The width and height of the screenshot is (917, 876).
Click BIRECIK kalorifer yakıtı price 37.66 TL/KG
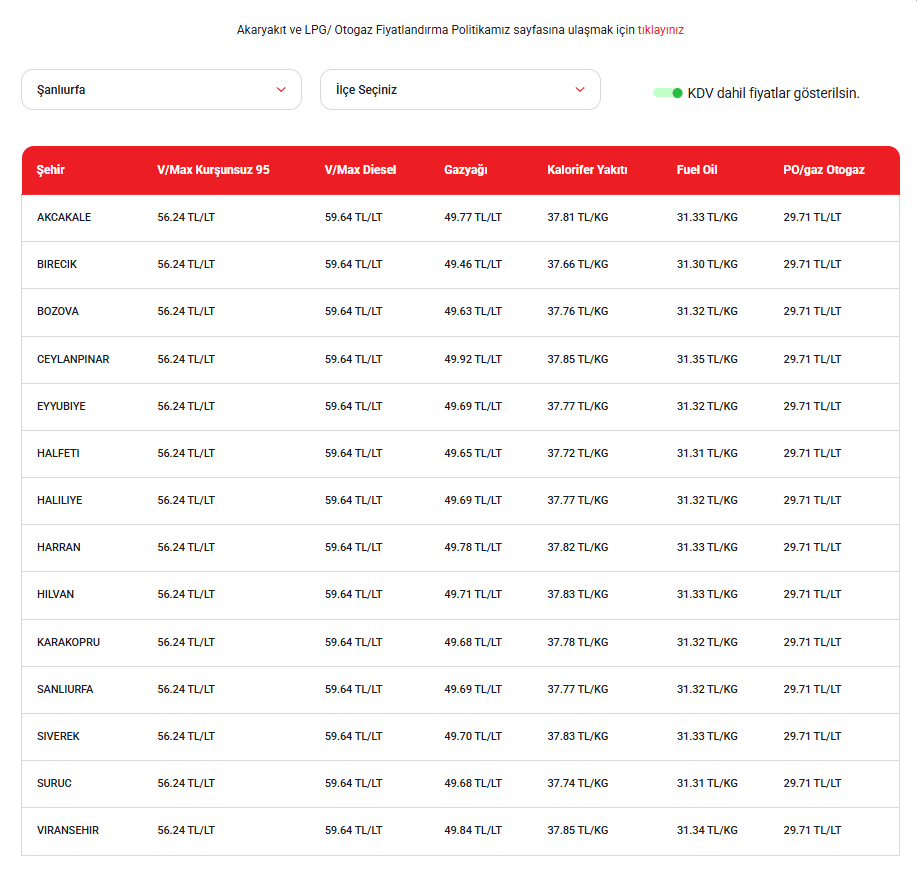tap(578, 264)
